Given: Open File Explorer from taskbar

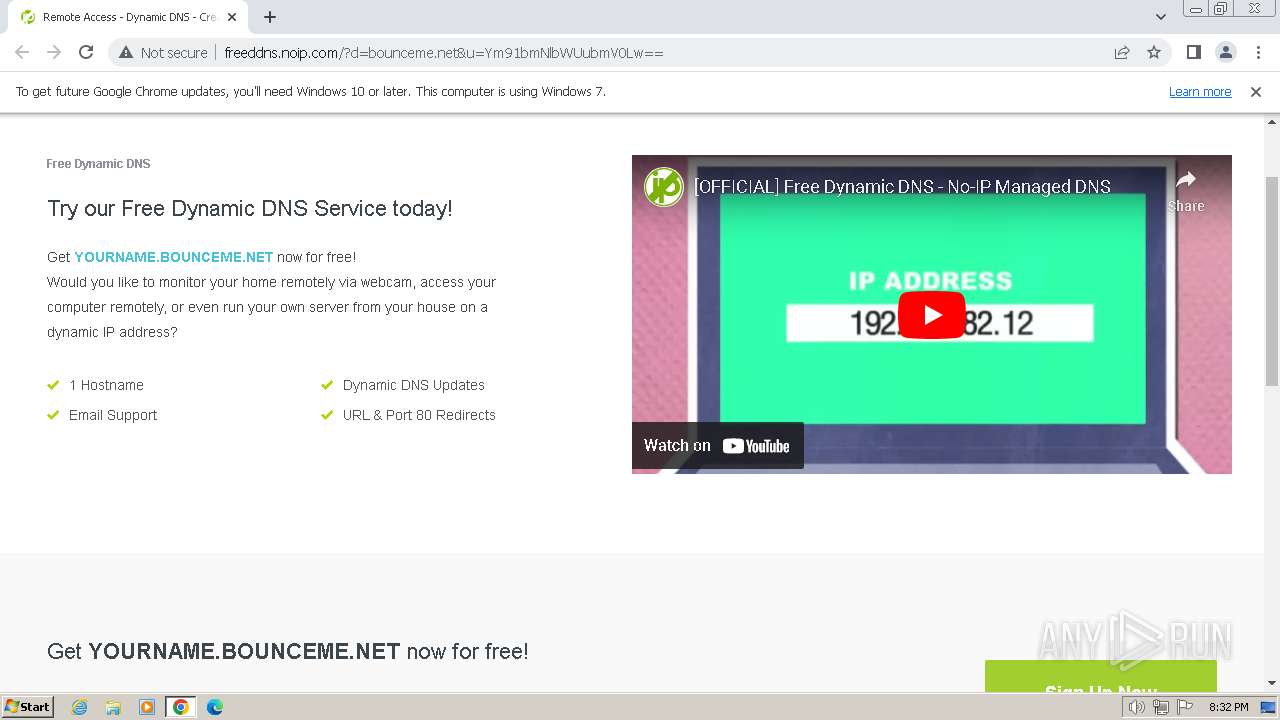Looking at the screenshot, I should pos(113,707).
